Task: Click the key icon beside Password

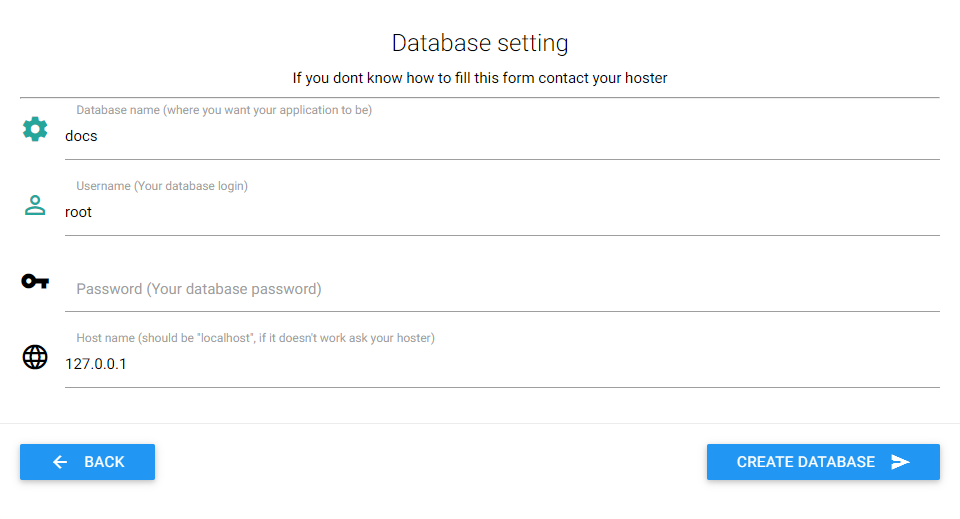Action: pos(35,281)
